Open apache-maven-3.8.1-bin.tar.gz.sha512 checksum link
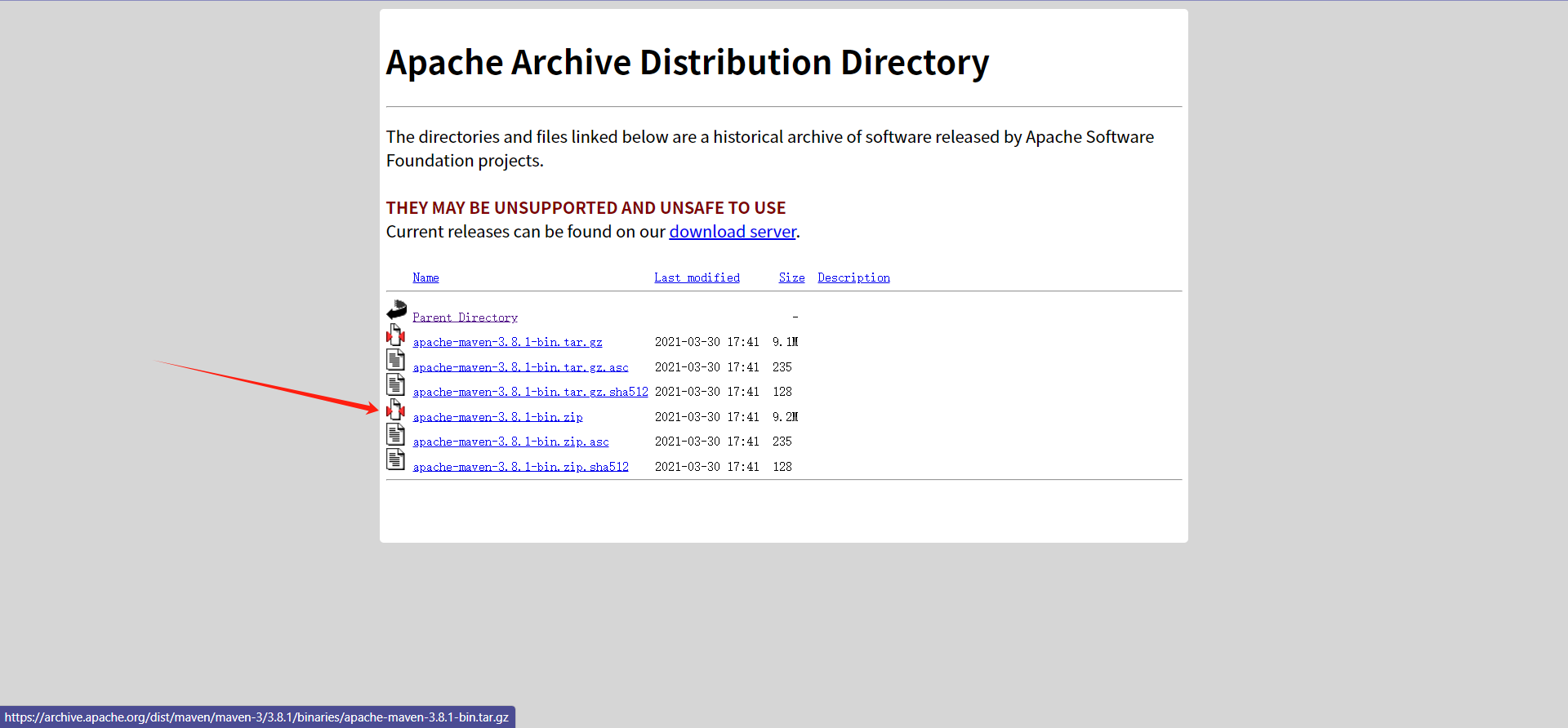Screen dimensions: 1568x728 click(x=530, y=392)
